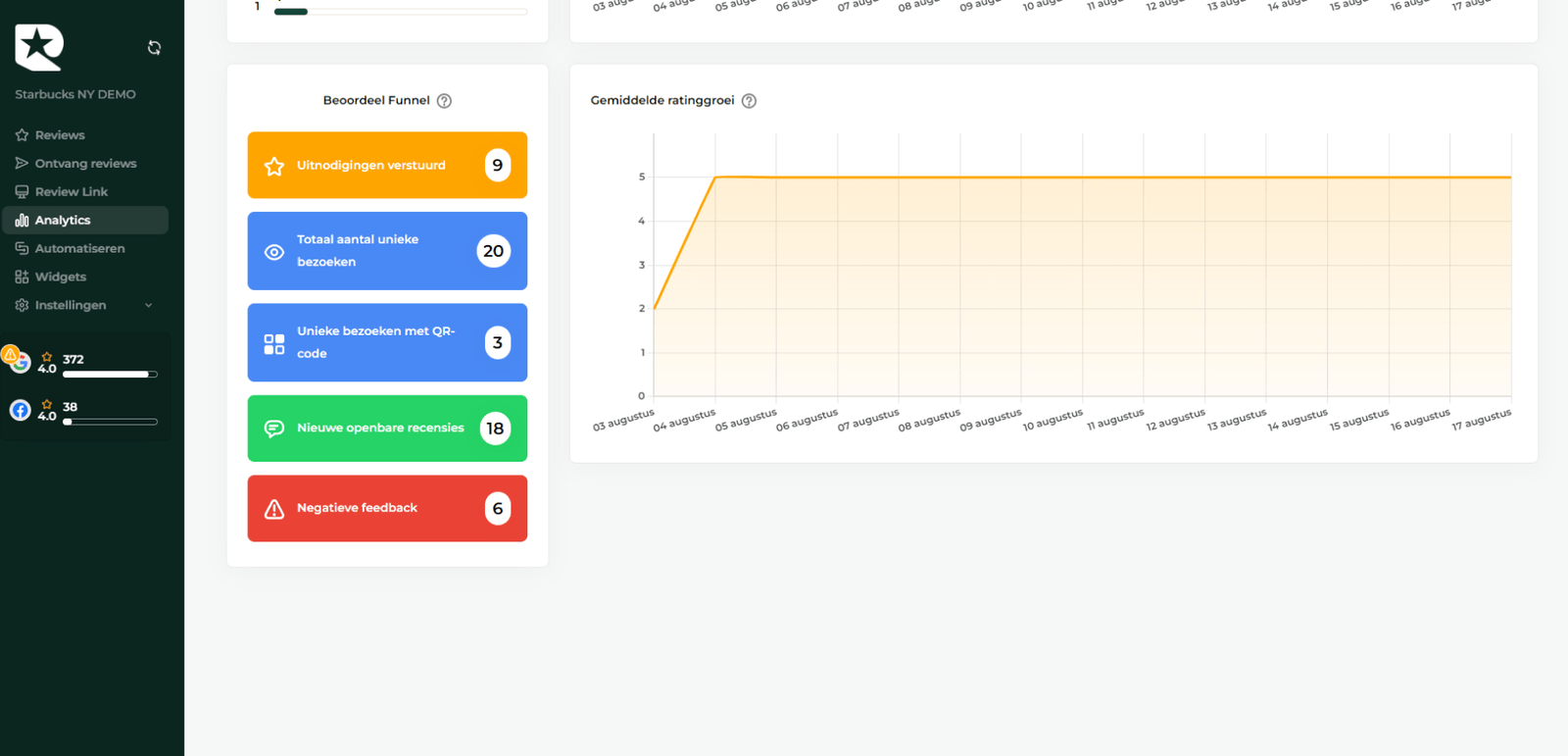Screen dimensions: 1568x756
Task: Click the Widgets grid icon
Action: pos(22,277)
